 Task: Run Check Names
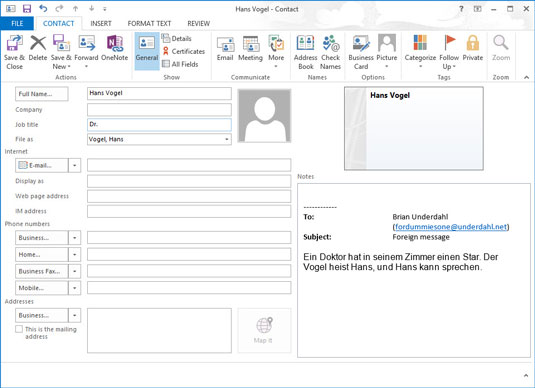pyautogui.click(x=330, y=52)
